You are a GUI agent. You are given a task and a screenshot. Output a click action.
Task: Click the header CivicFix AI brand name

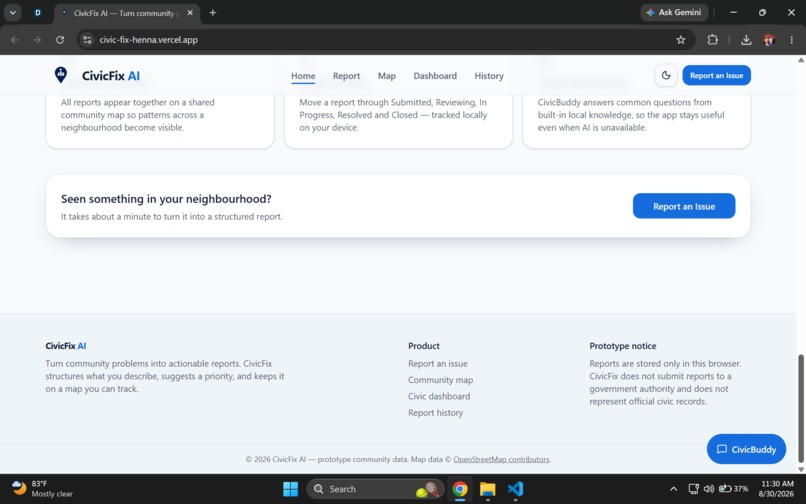pos(111,76)
